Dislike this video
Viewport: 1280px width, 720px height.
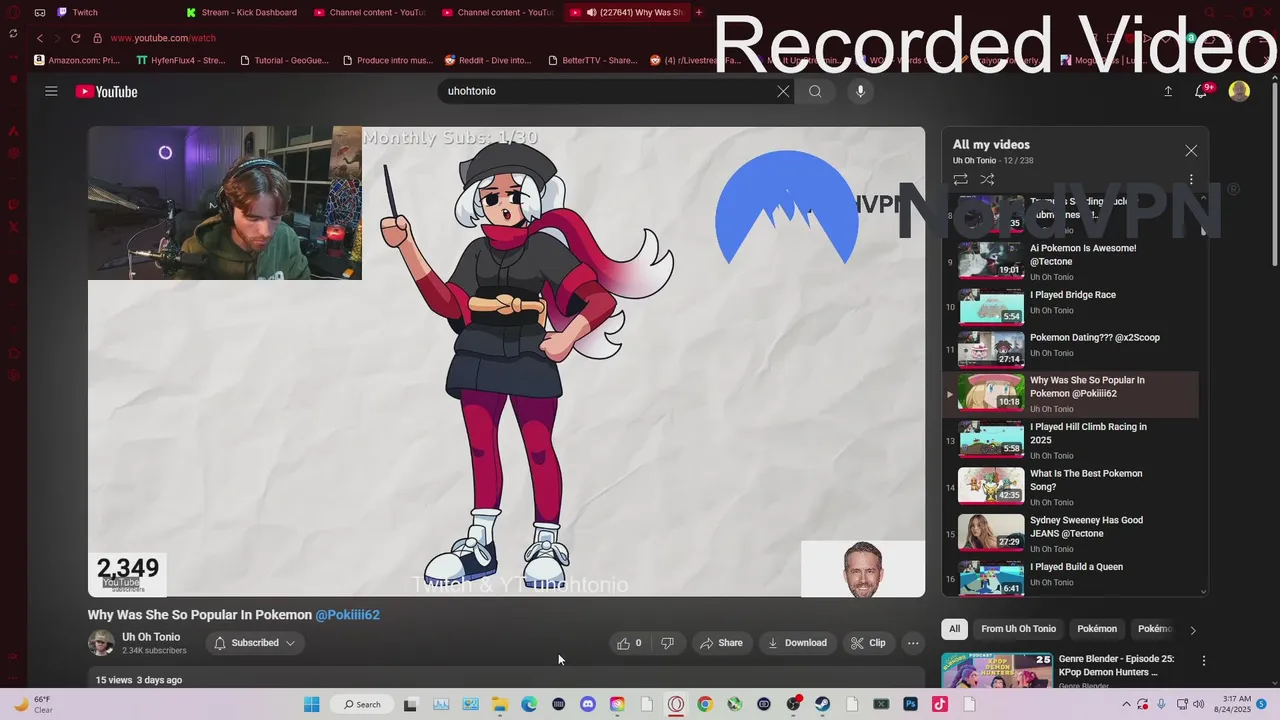point(667,643)
